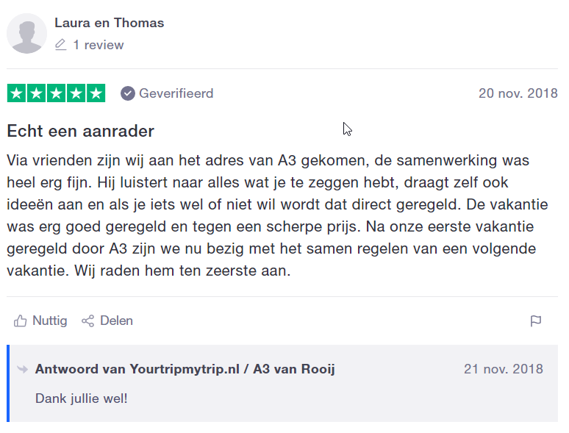
Task: Open the reviewer name Laura en Thomas
Action: (109, 23)
